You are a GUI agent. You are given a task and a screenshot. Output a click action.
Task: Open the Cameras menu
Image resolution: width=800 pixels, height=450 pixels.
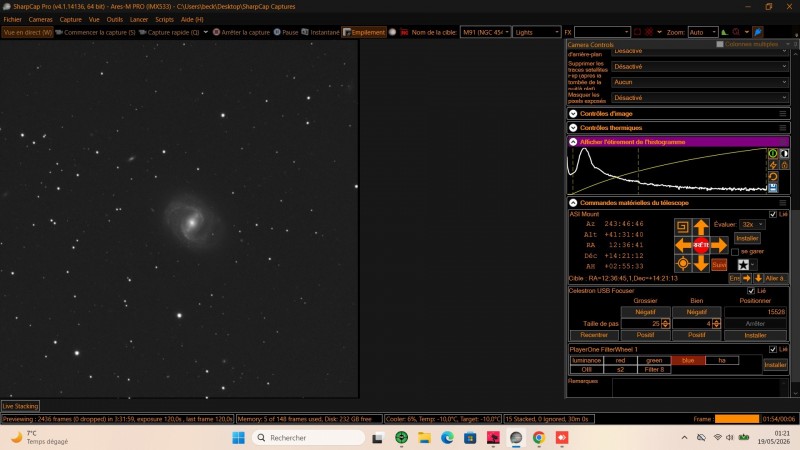pyautogui.click(x=40, y=19)
